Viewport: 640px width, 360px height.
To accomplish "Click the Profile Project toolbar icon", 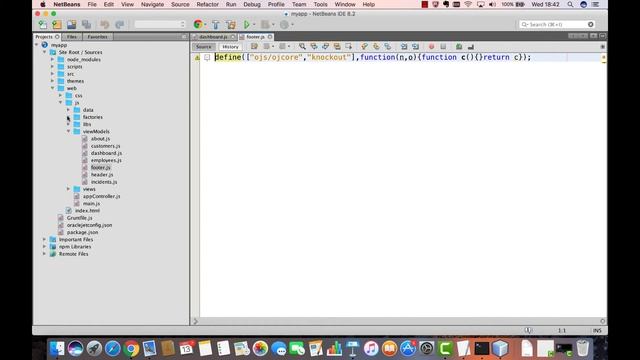I will click(284, 24).
